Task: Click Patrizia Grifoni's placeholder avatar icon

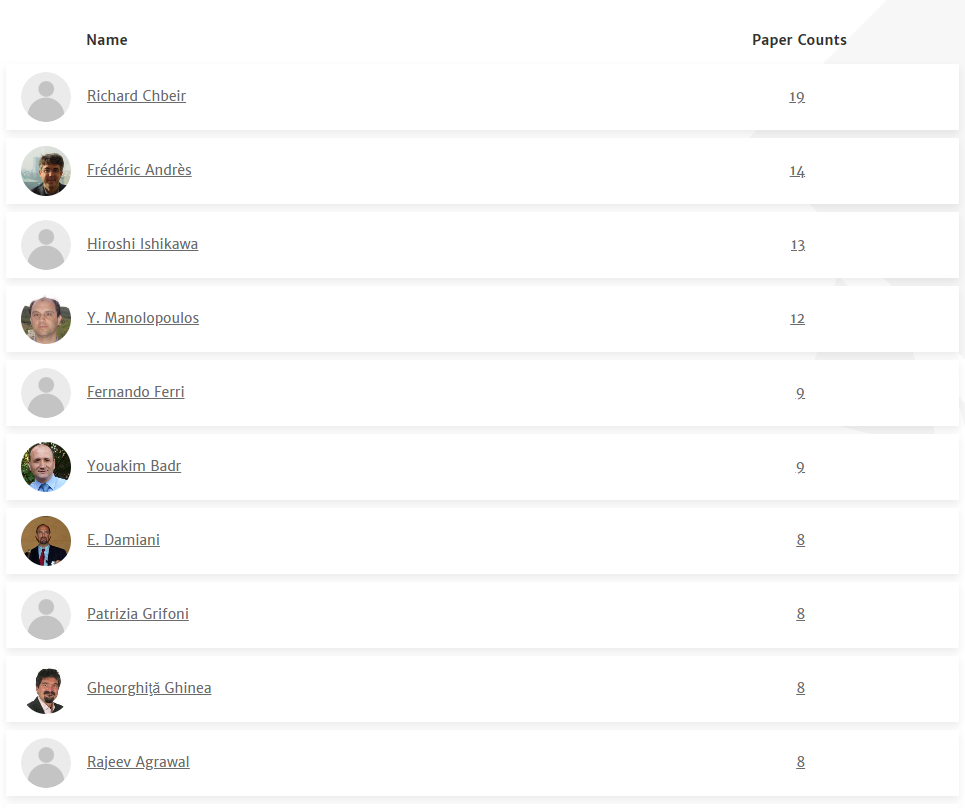Action: pos(46,615)
